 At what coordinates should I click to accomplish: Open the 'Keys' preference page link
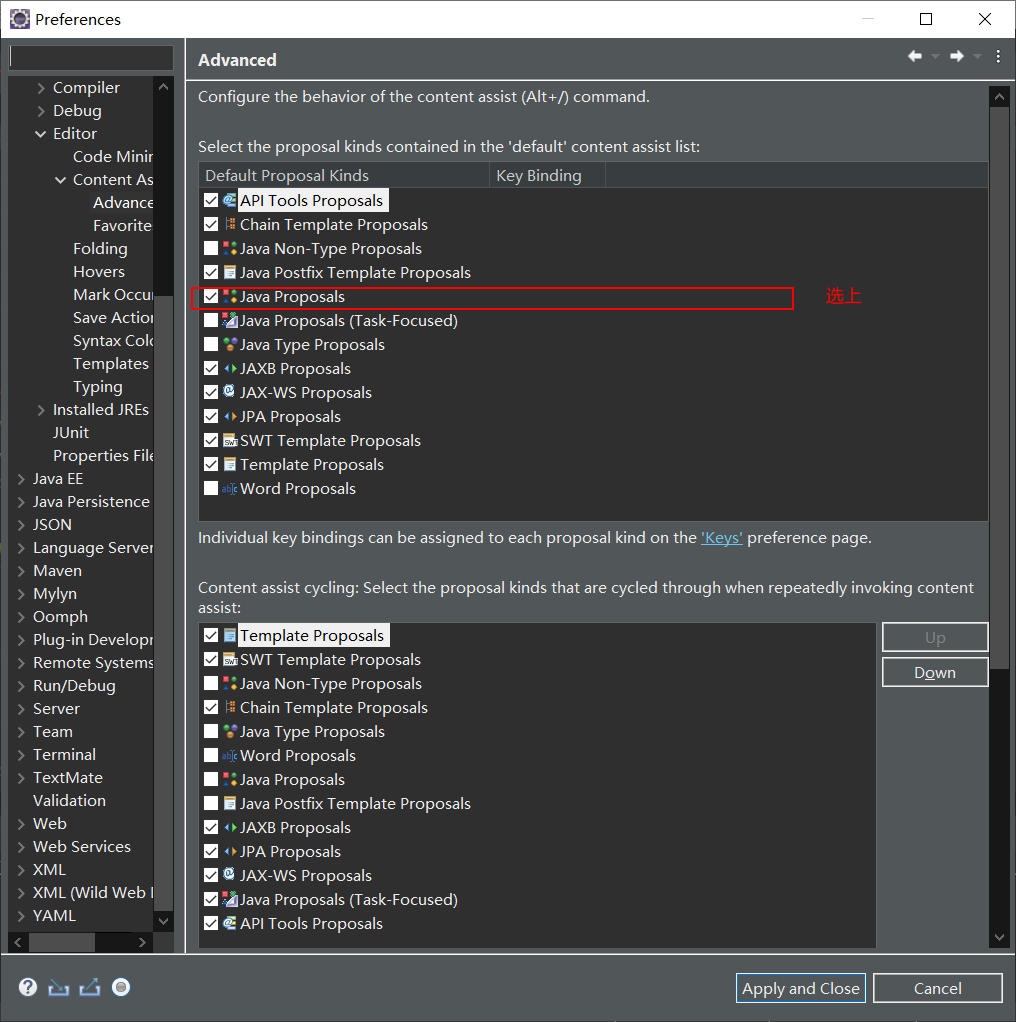(721, 538)
